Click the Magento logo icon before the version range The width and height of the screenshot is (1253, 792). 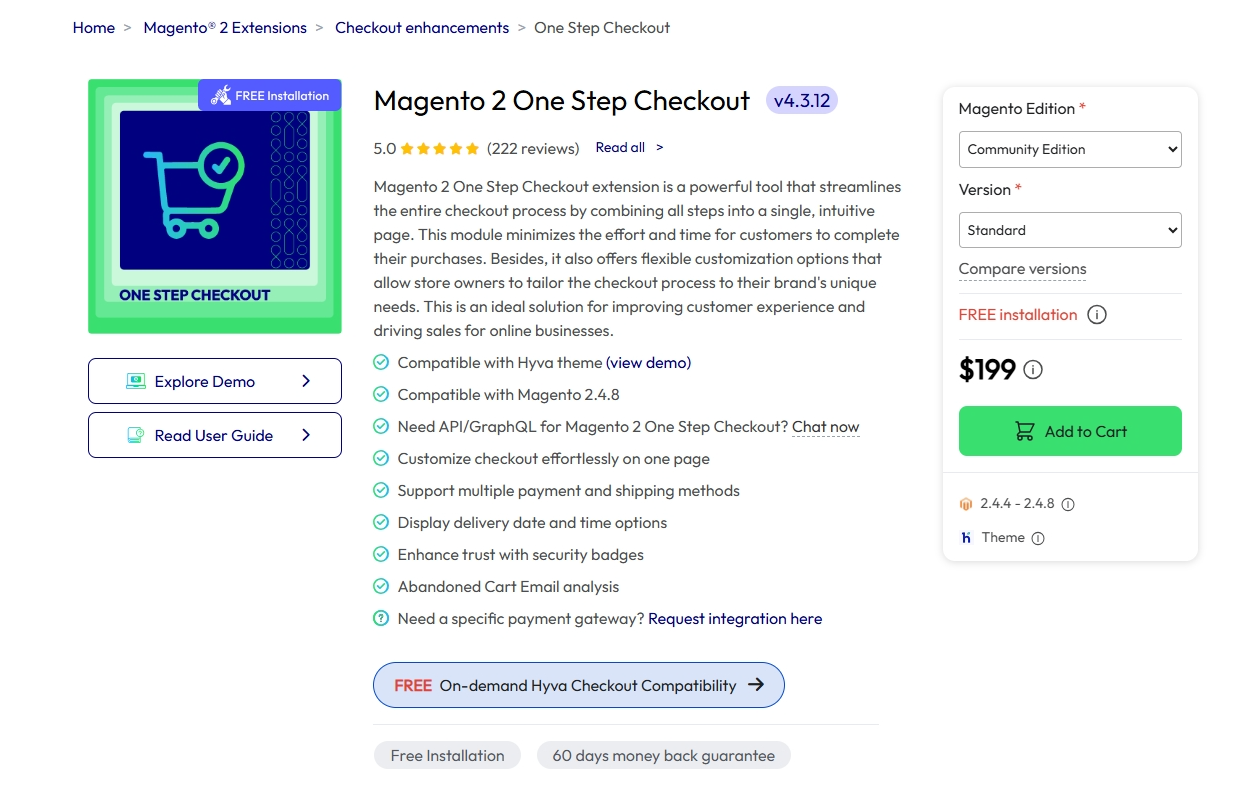pyautogui.click(x=965, y=504)
